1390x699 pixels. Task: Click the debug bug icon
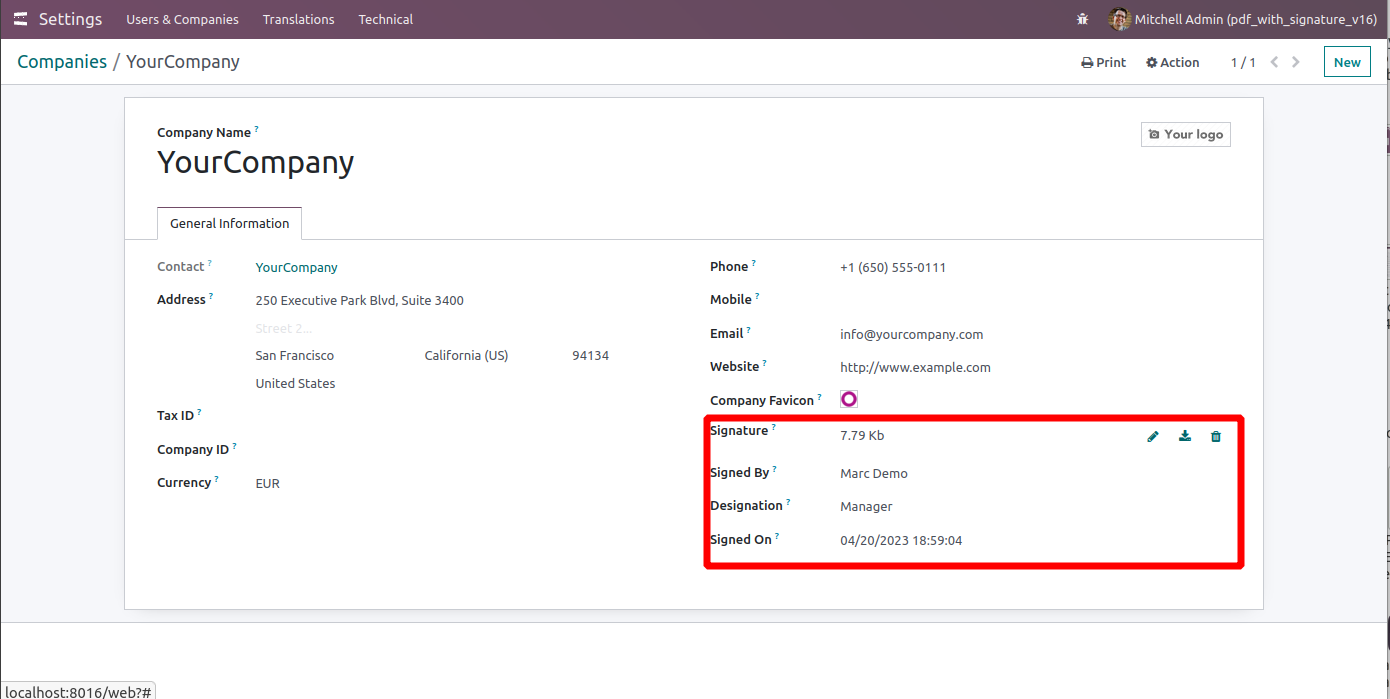point(1082,19)
